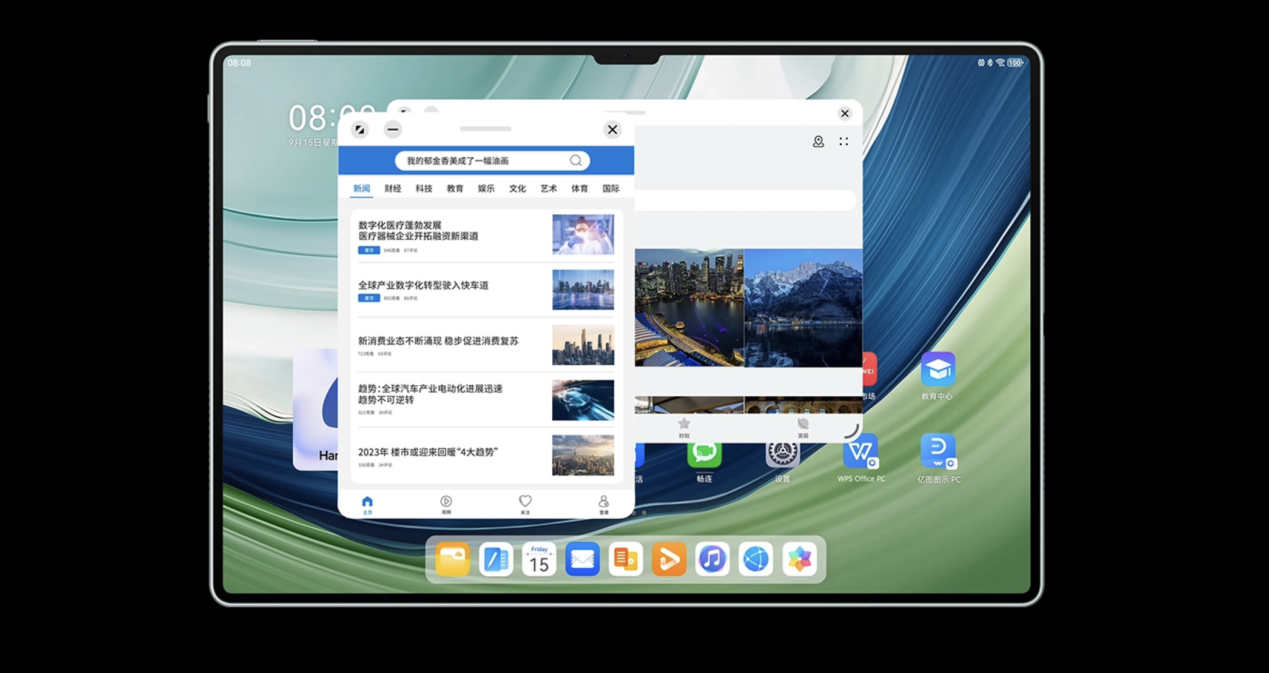1269x673 pixels.
Task: Open the blue globe Browser in the dock
Action: pos(756,559)
